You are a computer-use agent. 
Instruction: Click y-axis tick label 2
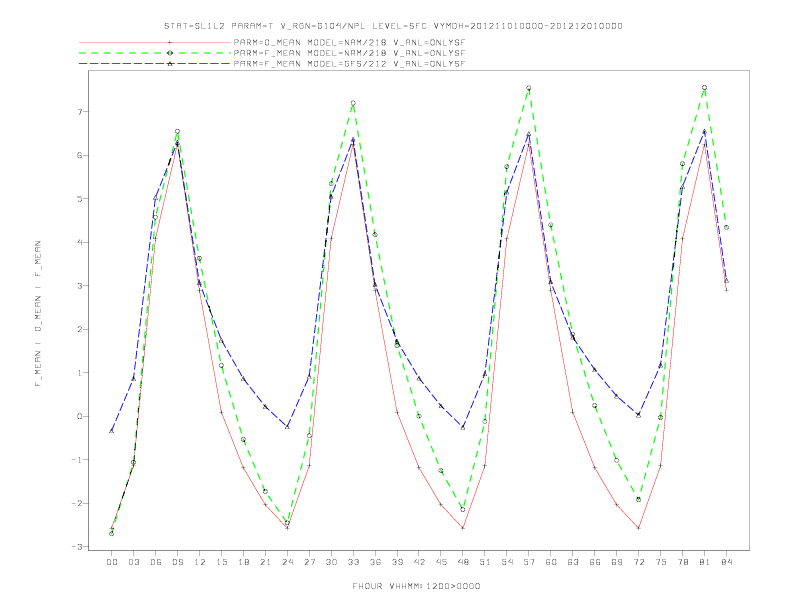(x=80, y=329)
